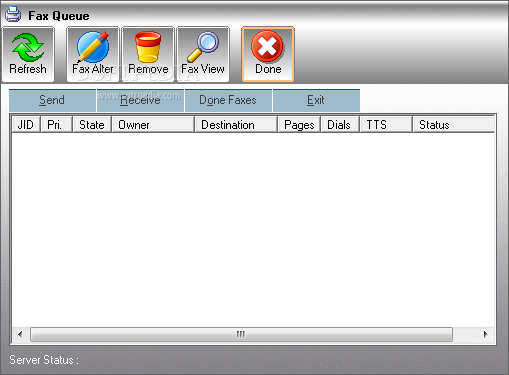Click the red Done button
The image size is (509, 375).
(268, 54)
